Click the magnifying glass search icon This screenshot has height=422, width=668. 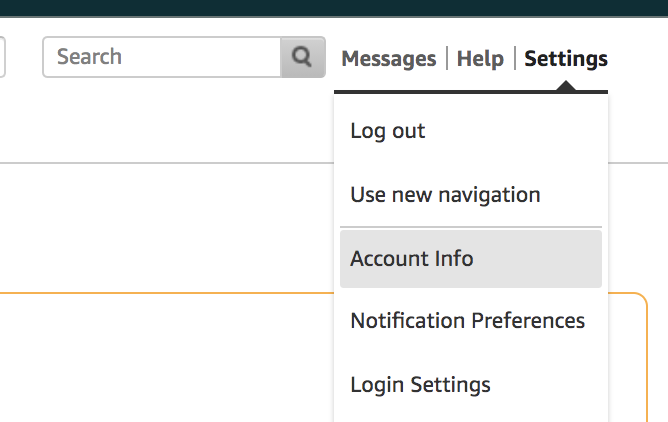point(302,57)
